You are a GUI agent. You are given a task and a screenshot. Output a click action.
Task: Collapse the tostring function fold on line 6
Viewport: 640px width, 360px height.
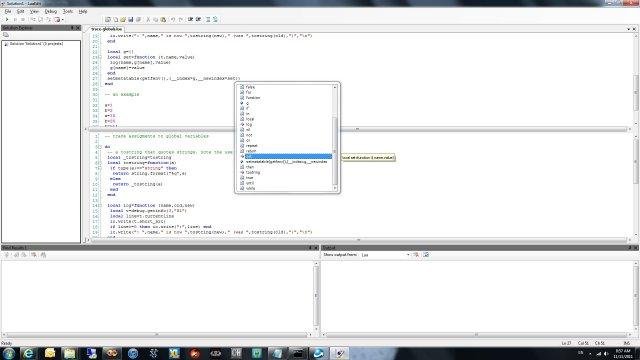(x=100, y=162)
